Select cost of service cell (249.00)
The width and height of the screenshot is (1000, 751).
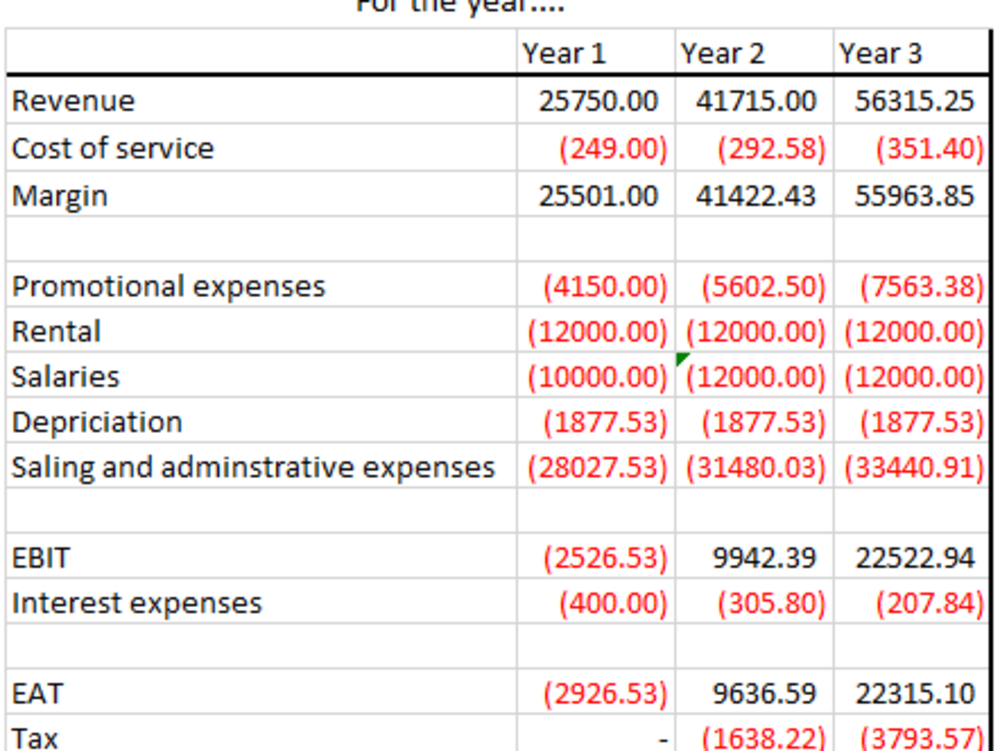(596, 148)
